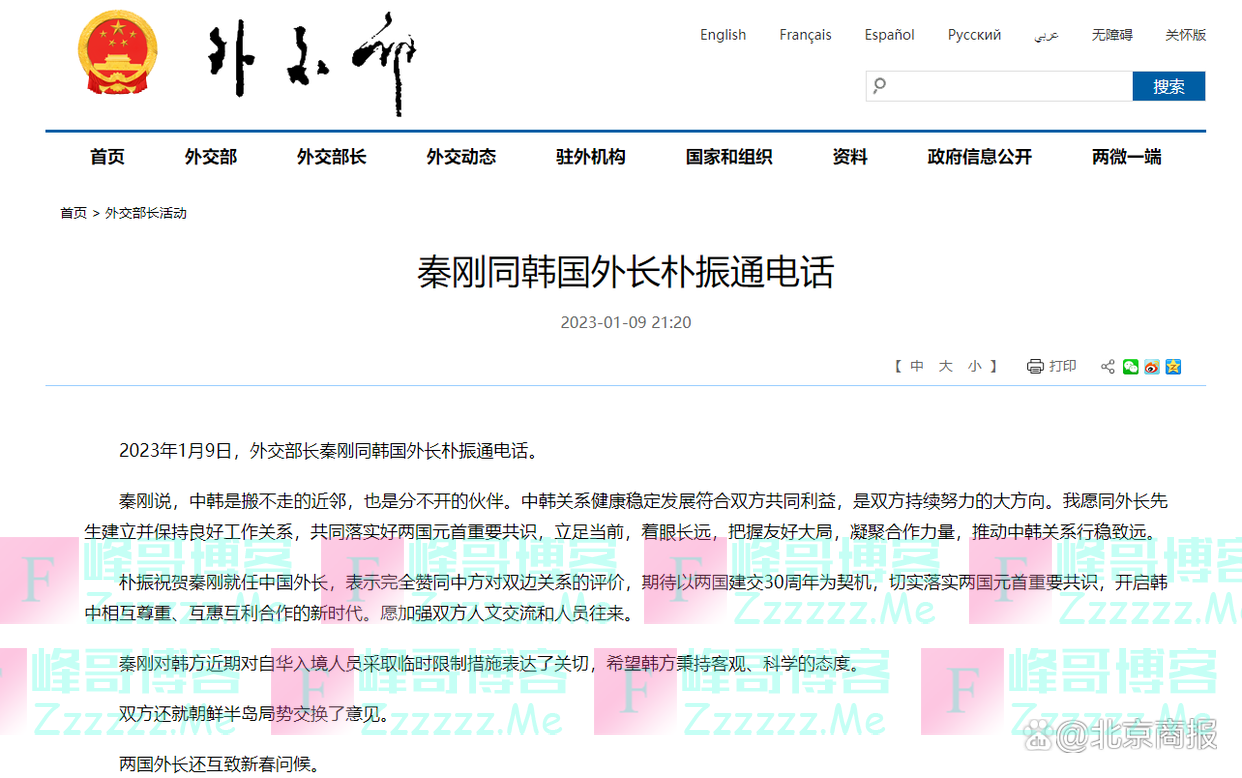Image resolution: width=1242 pixels, height=778 pixels.
Task: Share article to Sina Weibo
Action: [x=1152, y=367]
